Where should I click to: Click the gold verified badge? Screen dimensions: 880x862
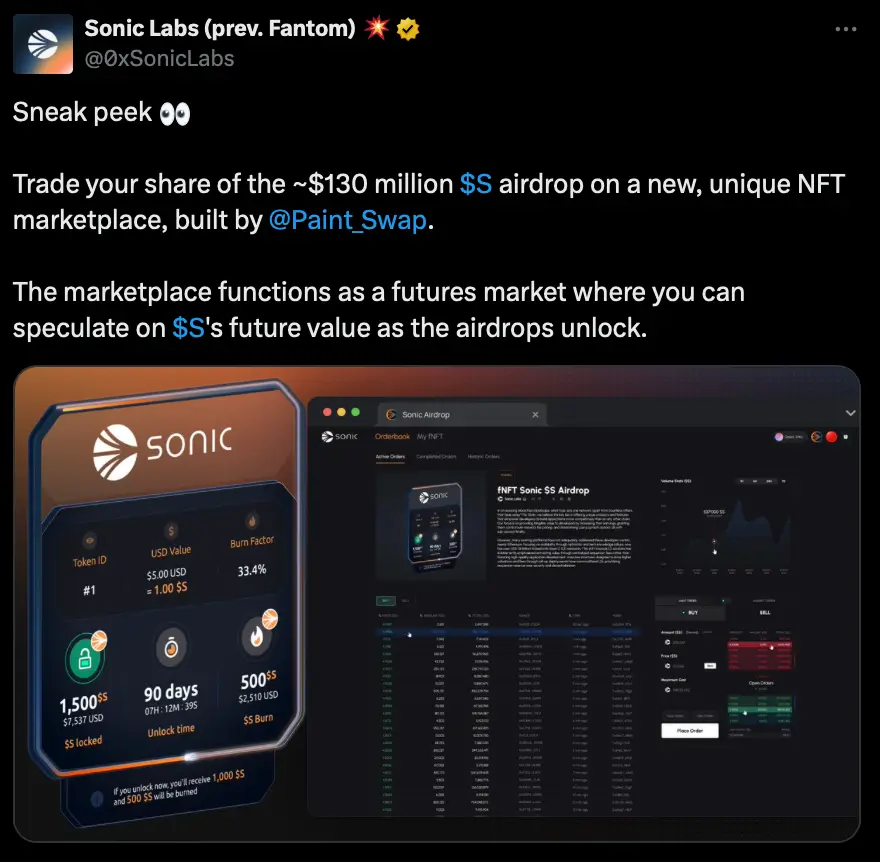coord(408,29)
